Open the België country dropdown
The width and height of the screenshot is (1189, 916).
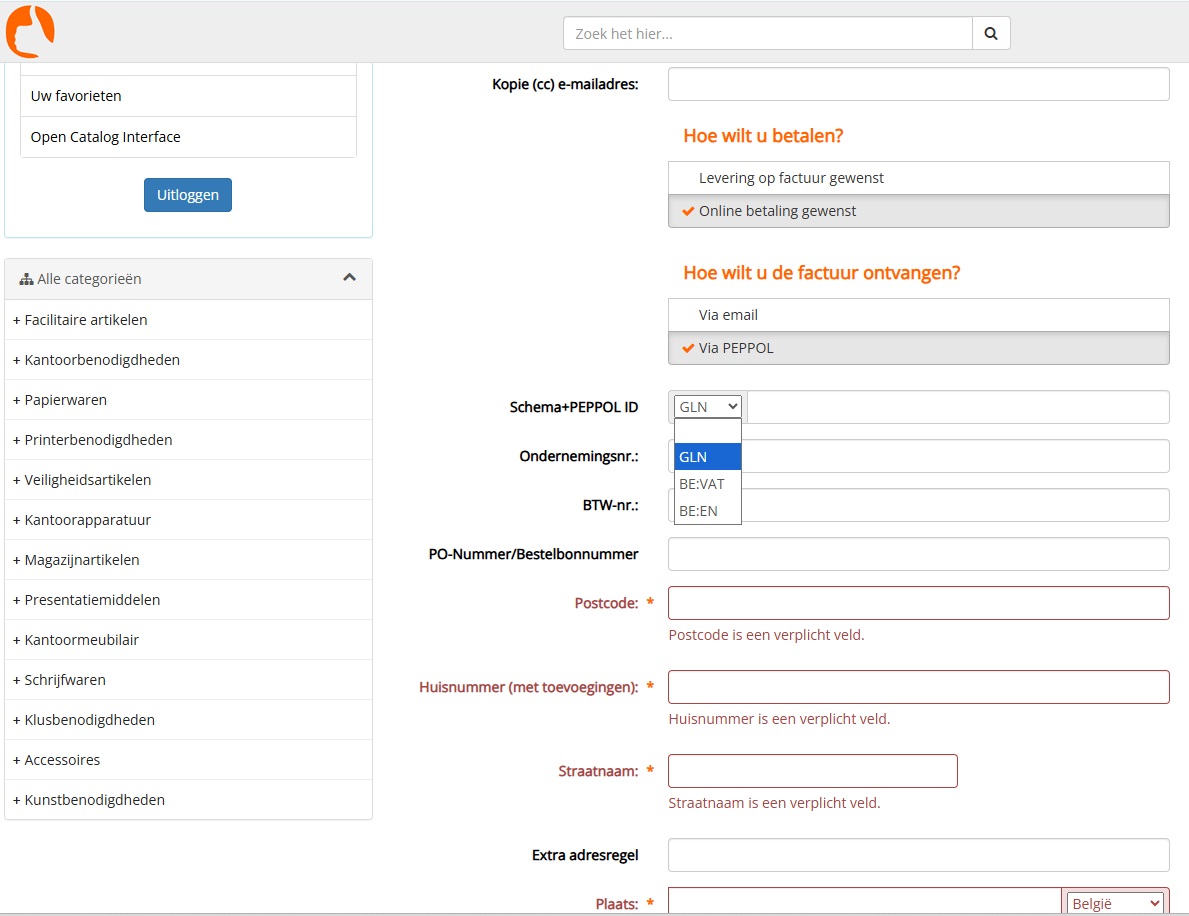click(x=1115, y=903)
